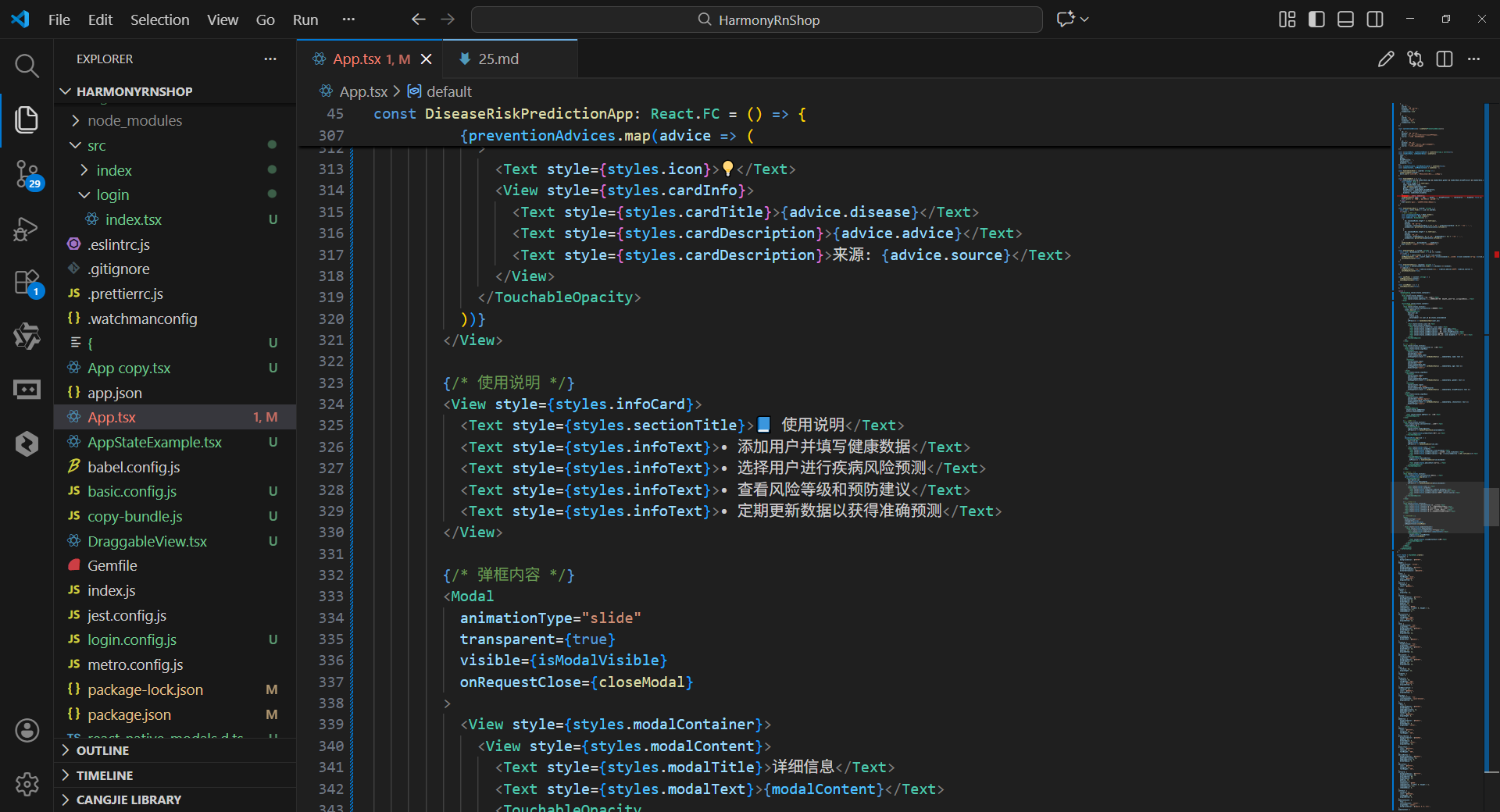Select the App.tsx editor tab

[x=370, y=59]
